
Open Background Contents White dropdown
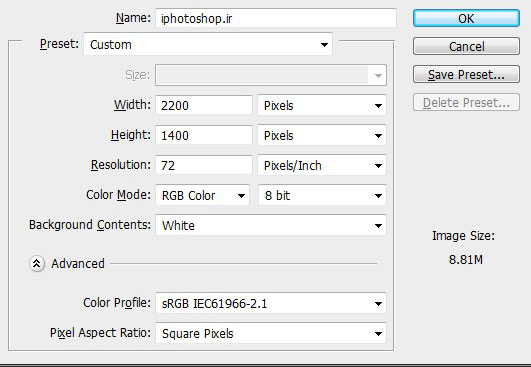[x=271, y=225]
